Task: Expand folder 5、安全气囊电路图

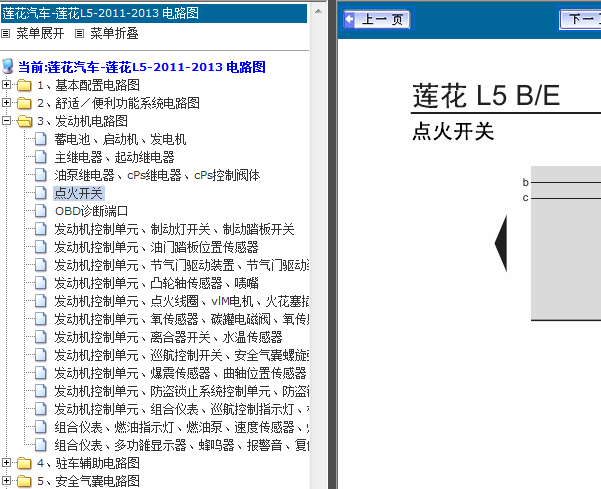Action: [x=6, y=481]
